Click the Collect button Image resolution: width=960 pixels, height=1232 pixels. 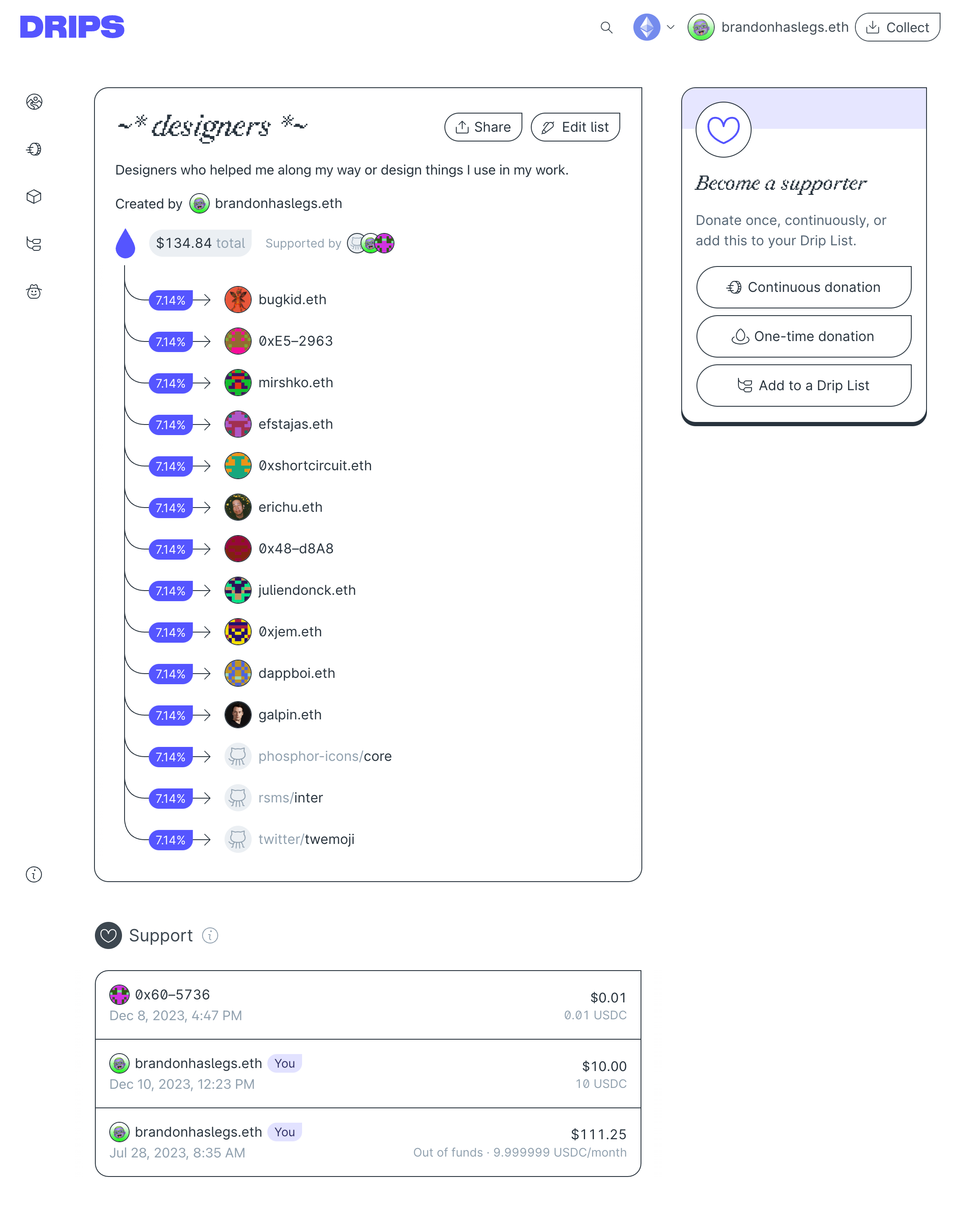click(x=897, y=27)
